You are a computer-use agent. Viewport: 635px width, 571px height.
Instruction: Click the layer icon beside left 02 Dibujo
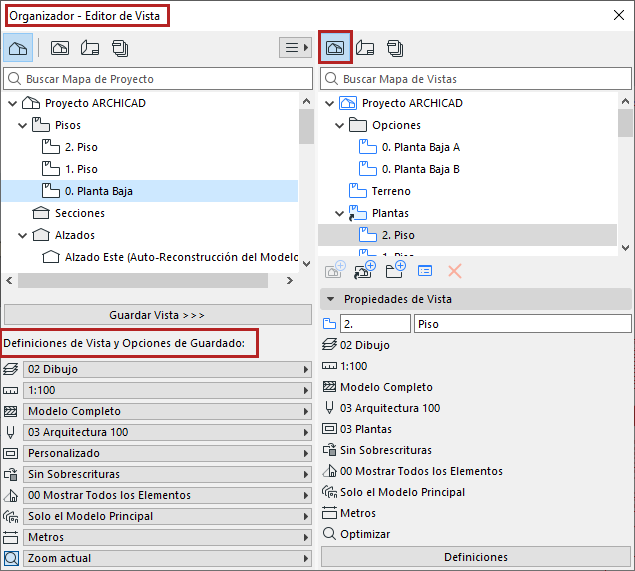[11, 369]
